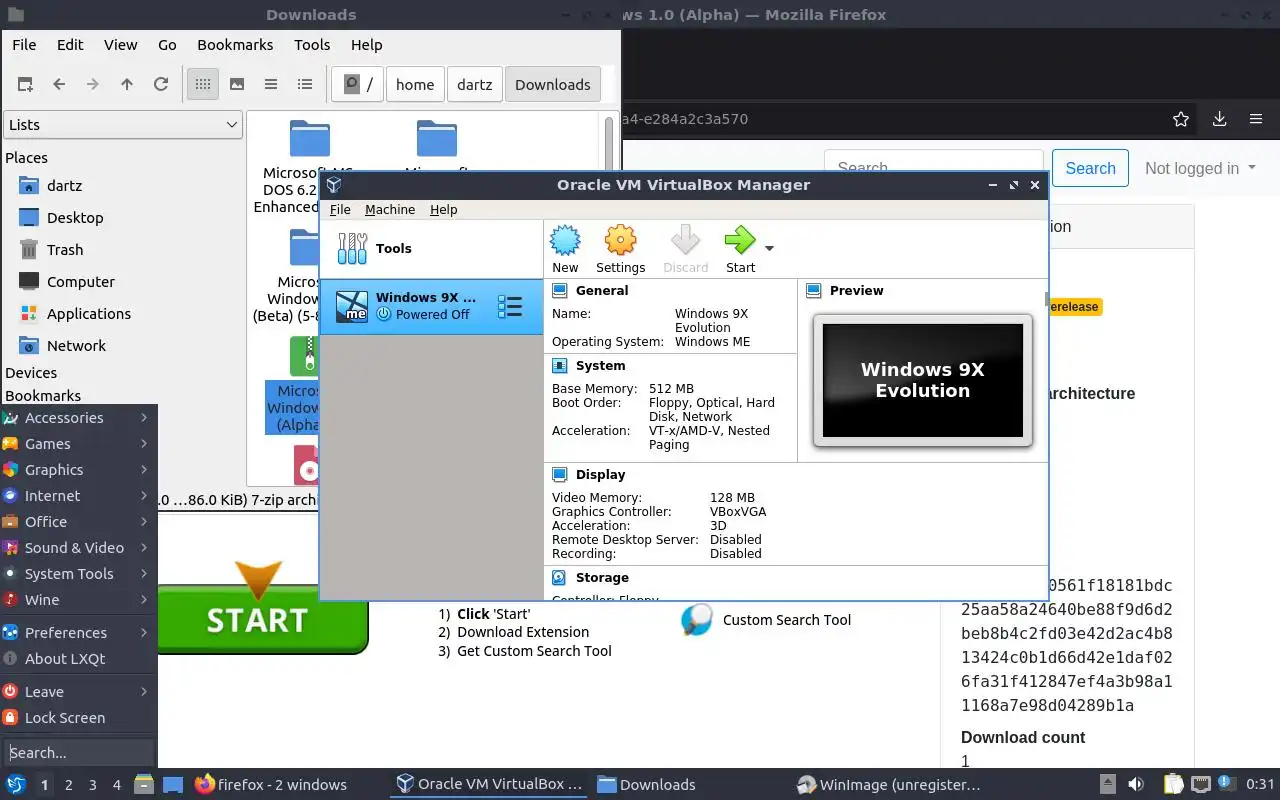
Task: Expand Office submenu in LXQt menu
Action: 78,522
